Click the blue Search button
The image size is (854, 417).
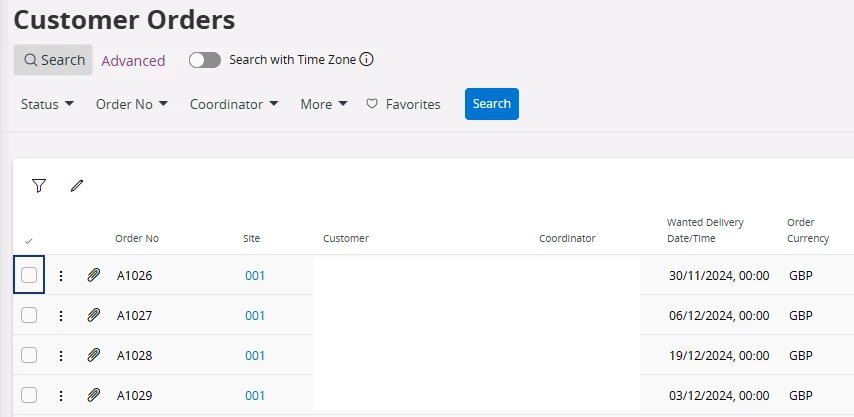pyautogui.click(x=492, y=104)
